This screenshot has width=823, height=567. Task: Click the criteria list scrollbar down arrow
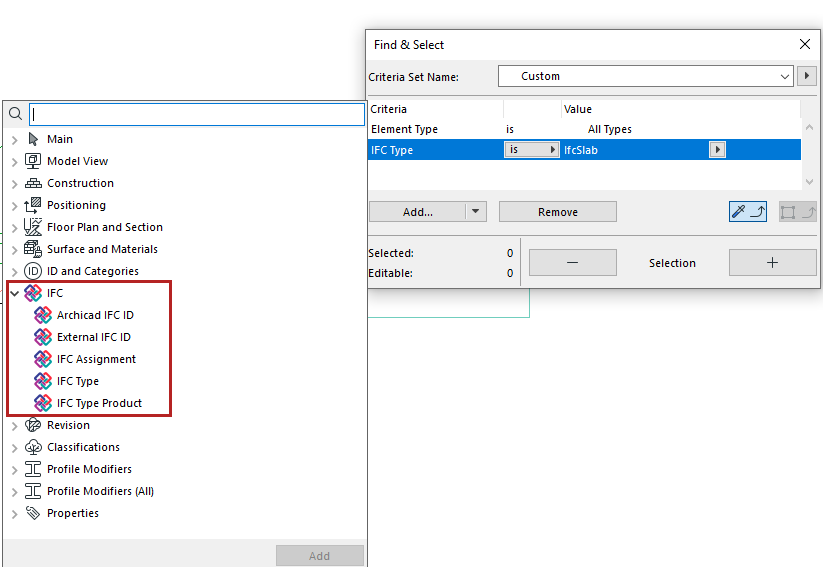pyautogui.click(x=809, y=182)
